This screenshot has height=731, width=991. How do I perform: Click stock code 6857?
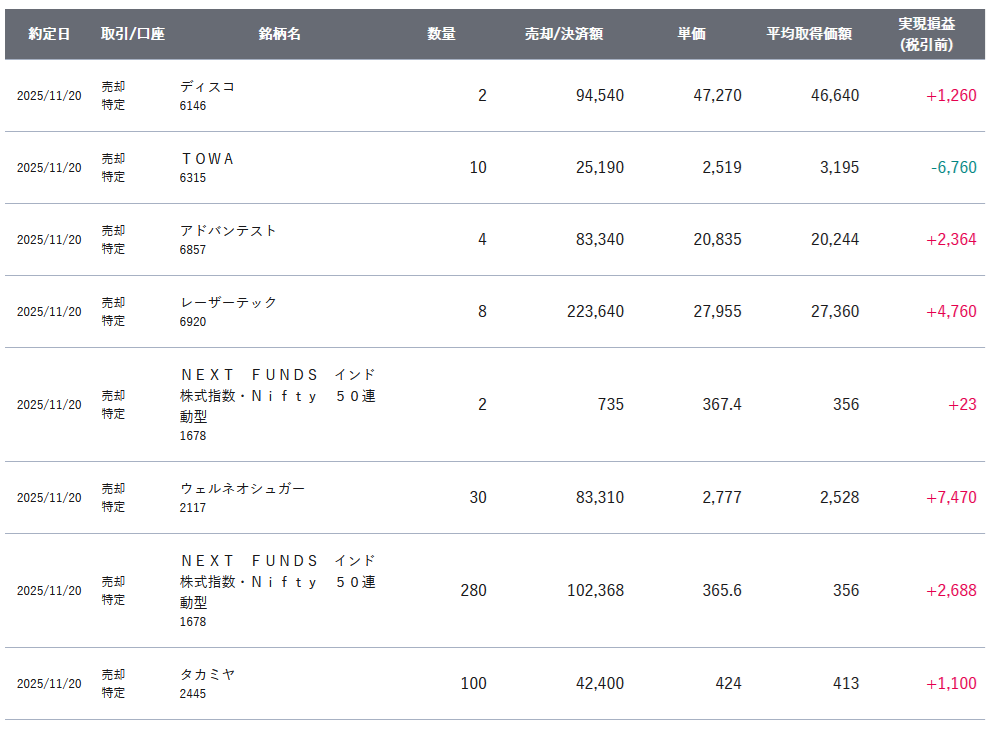click(193, 249)
